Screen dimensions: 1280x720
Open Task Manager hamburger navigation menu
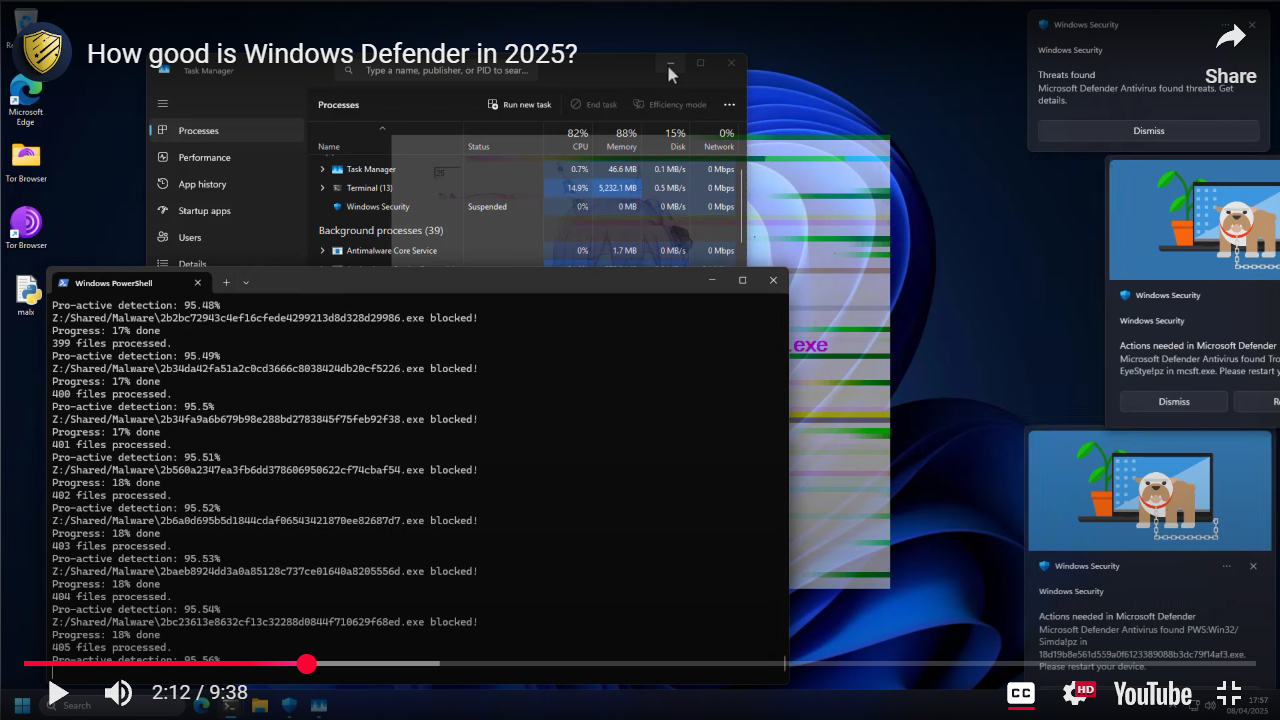tap(163, 104)
